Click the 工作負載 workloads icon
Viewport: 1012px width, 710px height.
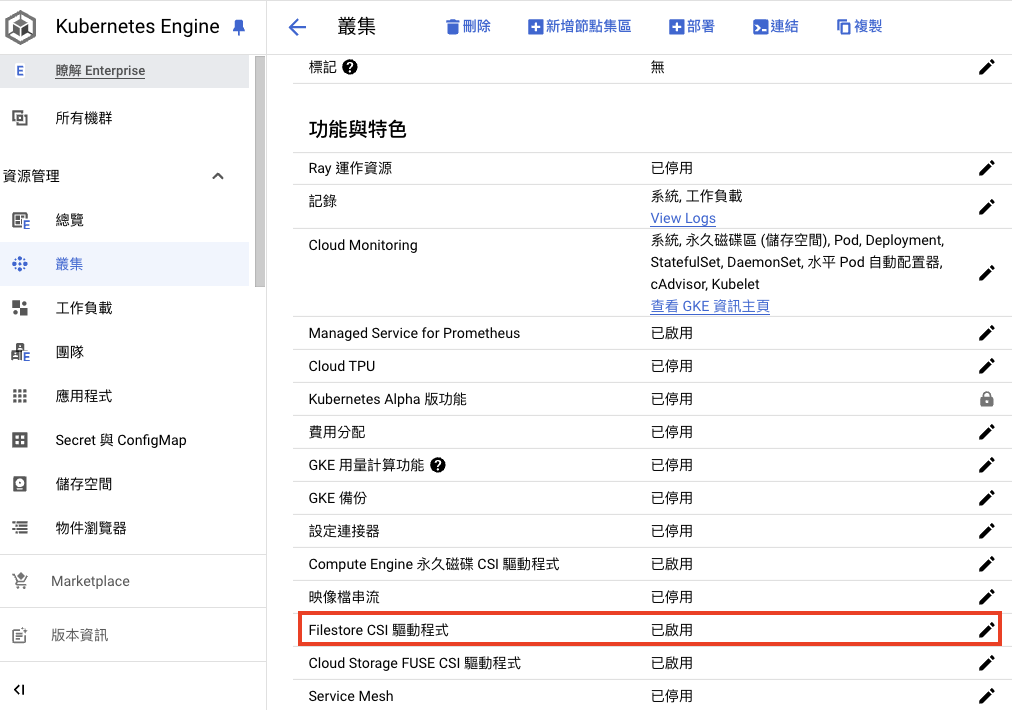[x=20, y=308]
